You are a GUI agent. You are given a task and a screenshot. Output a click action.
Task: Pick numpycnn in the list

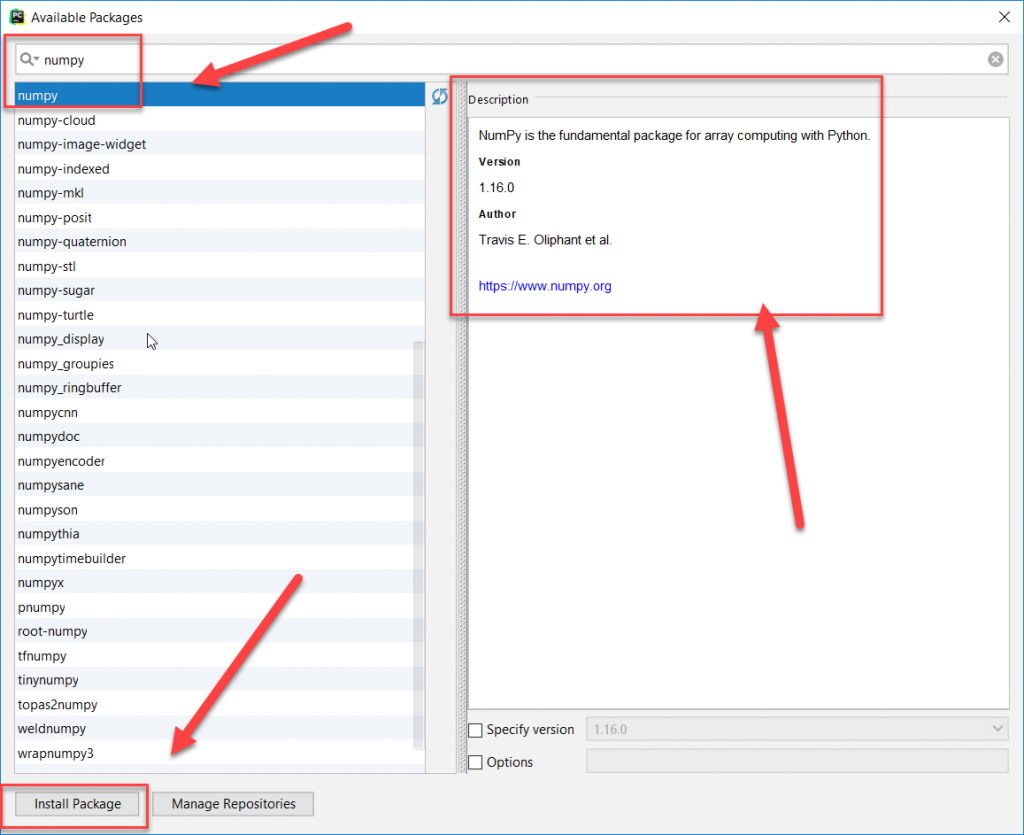tap(220, 413)
